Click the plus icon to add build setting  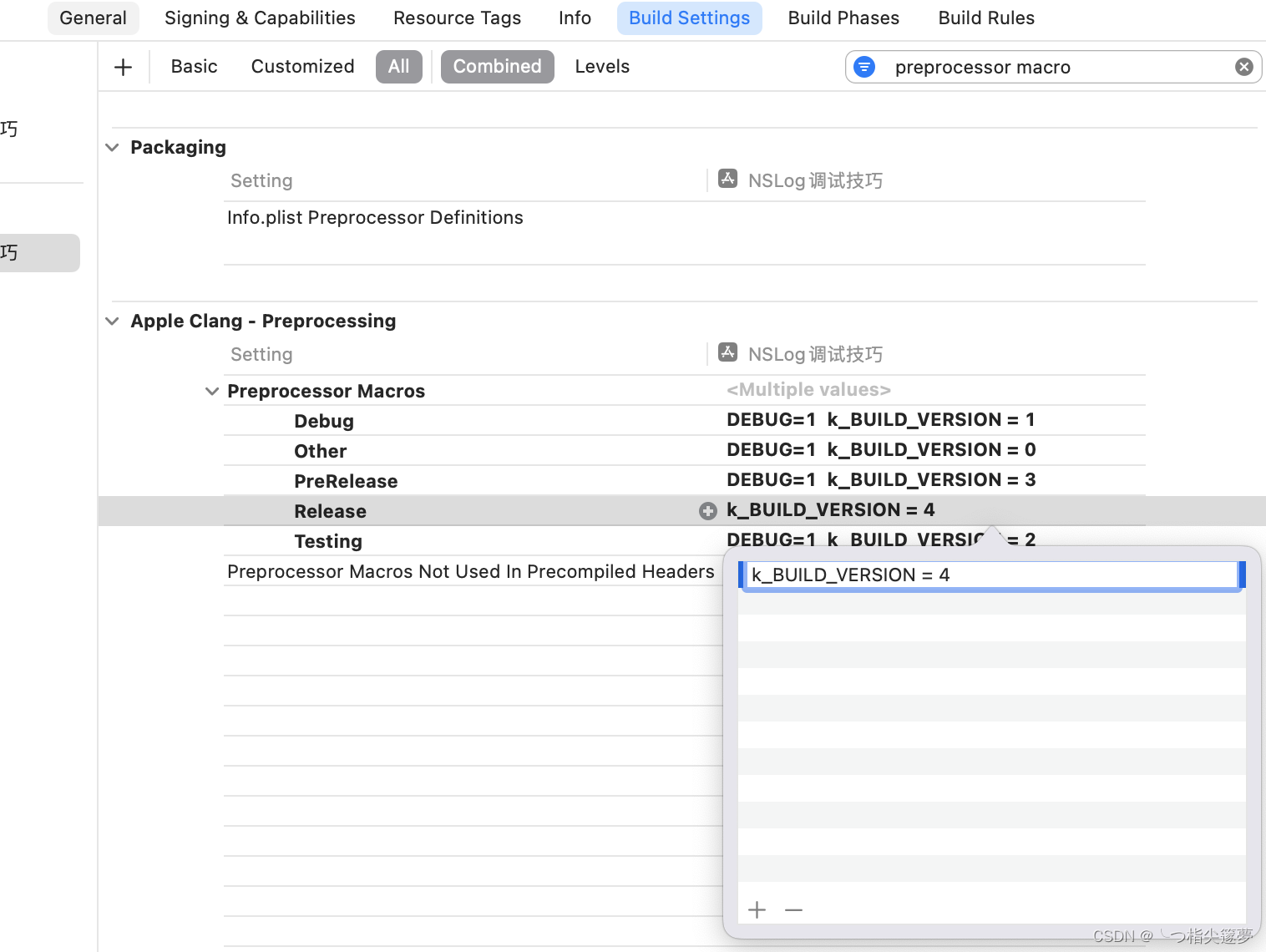click(x=123, y=67)
